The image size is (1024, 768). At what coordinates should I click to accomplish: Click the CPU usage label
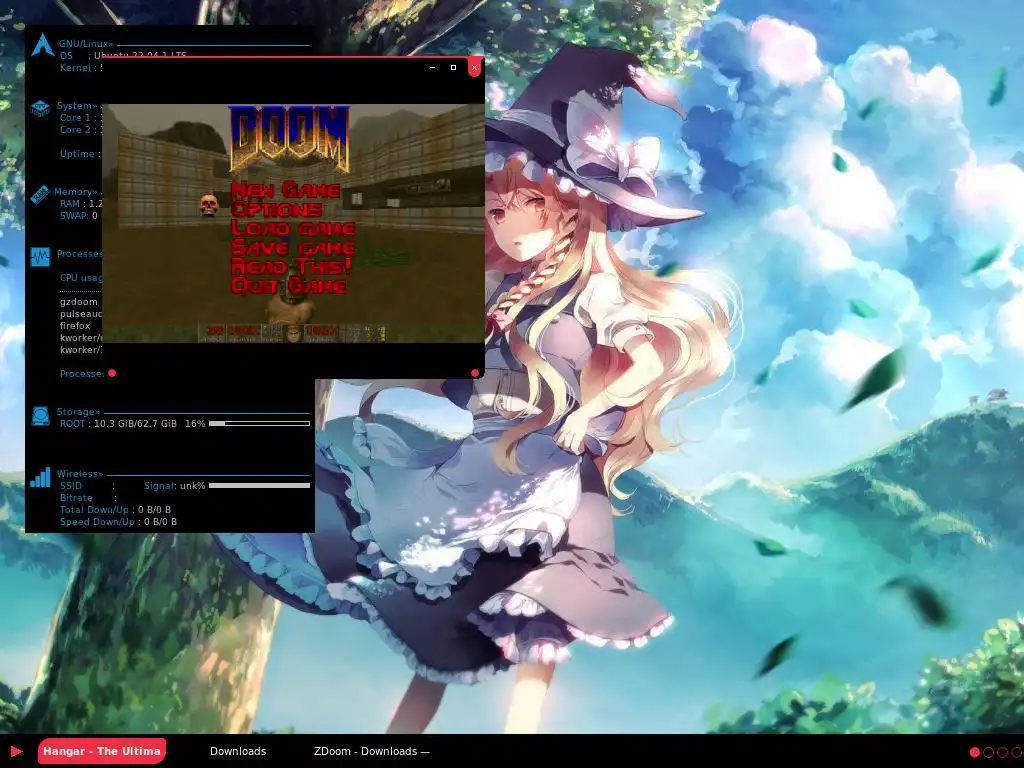[81, 278]
